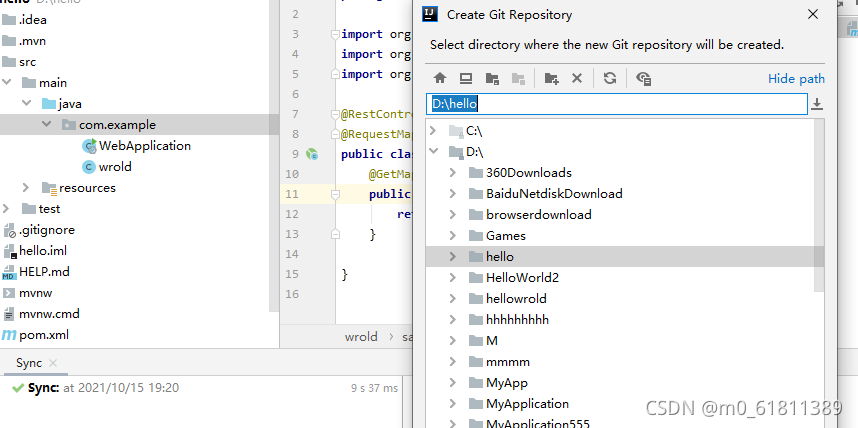Open the mvnw.cmd file
The height and width of the screenshot is (428, 858).
(42, 314)
